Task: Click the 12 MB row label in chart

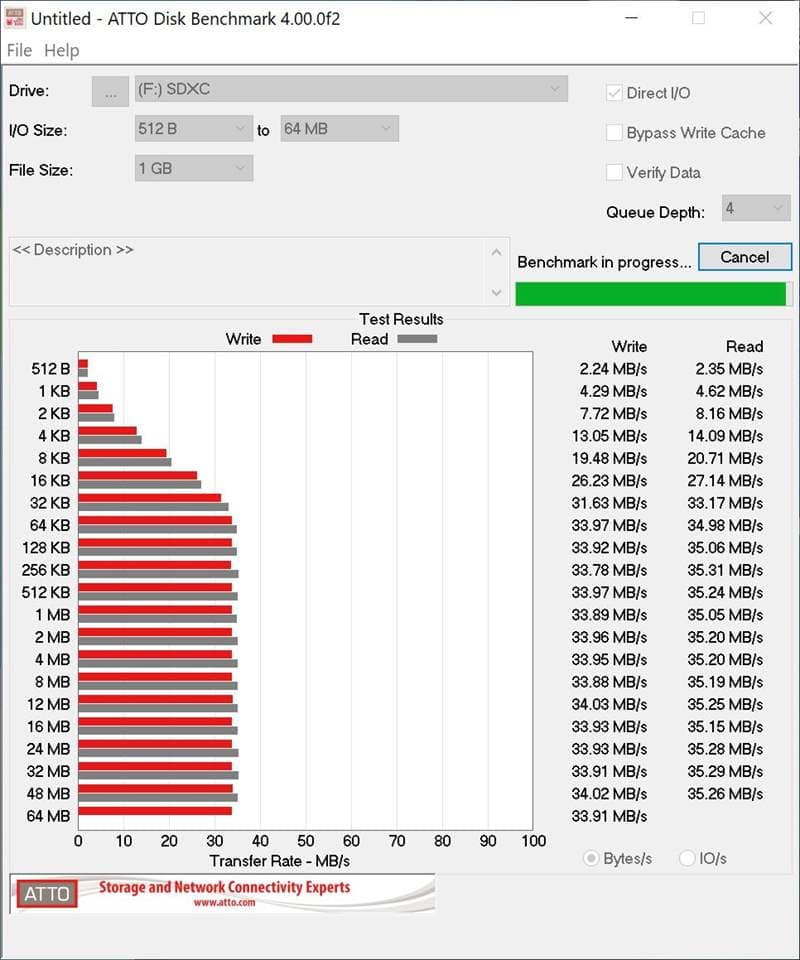Action: coord(48,704)
